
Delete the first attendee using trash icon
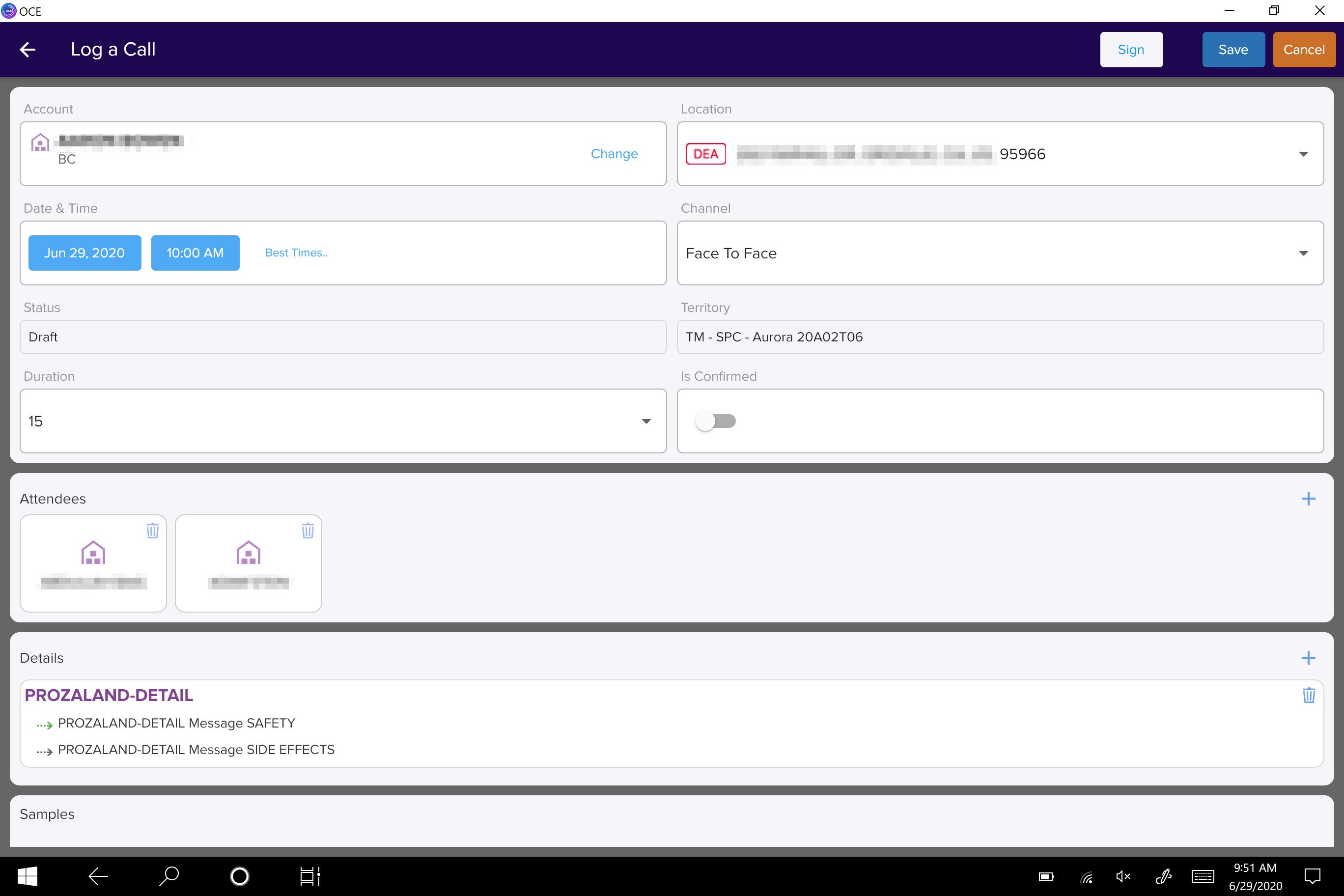point(152,531)
